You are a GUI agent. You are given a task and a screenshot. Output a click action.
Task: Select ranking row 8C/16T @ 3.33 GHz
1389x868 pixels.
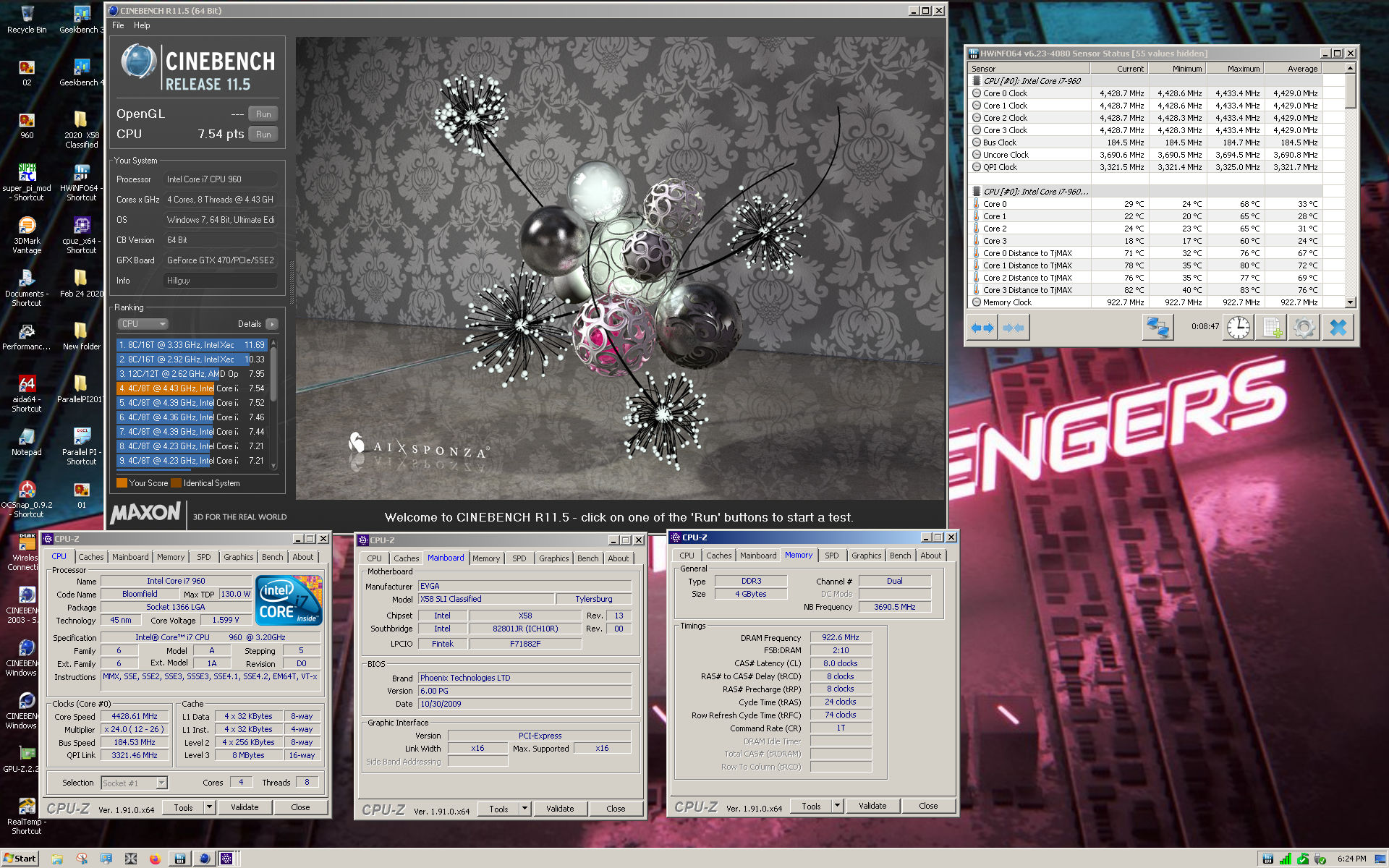pyautogui.click(x=192, y=345)
